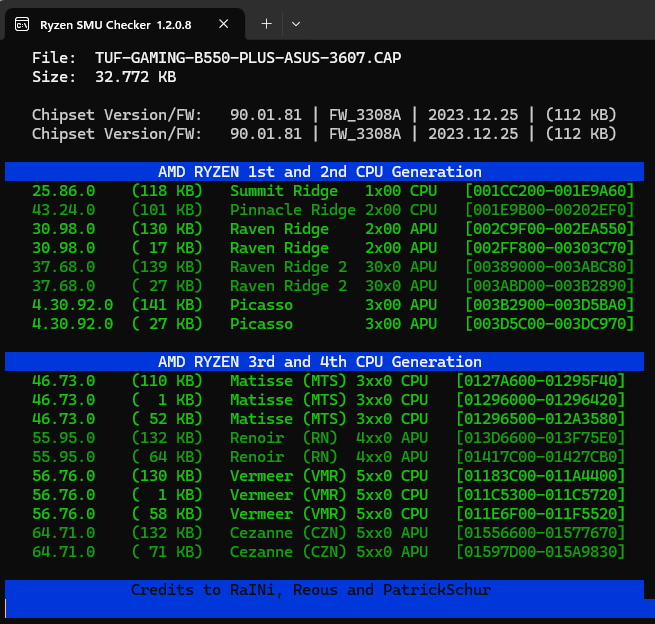Click version 43.24.0
This screenshot has height=624, width=655.
(x=63, y=210)
